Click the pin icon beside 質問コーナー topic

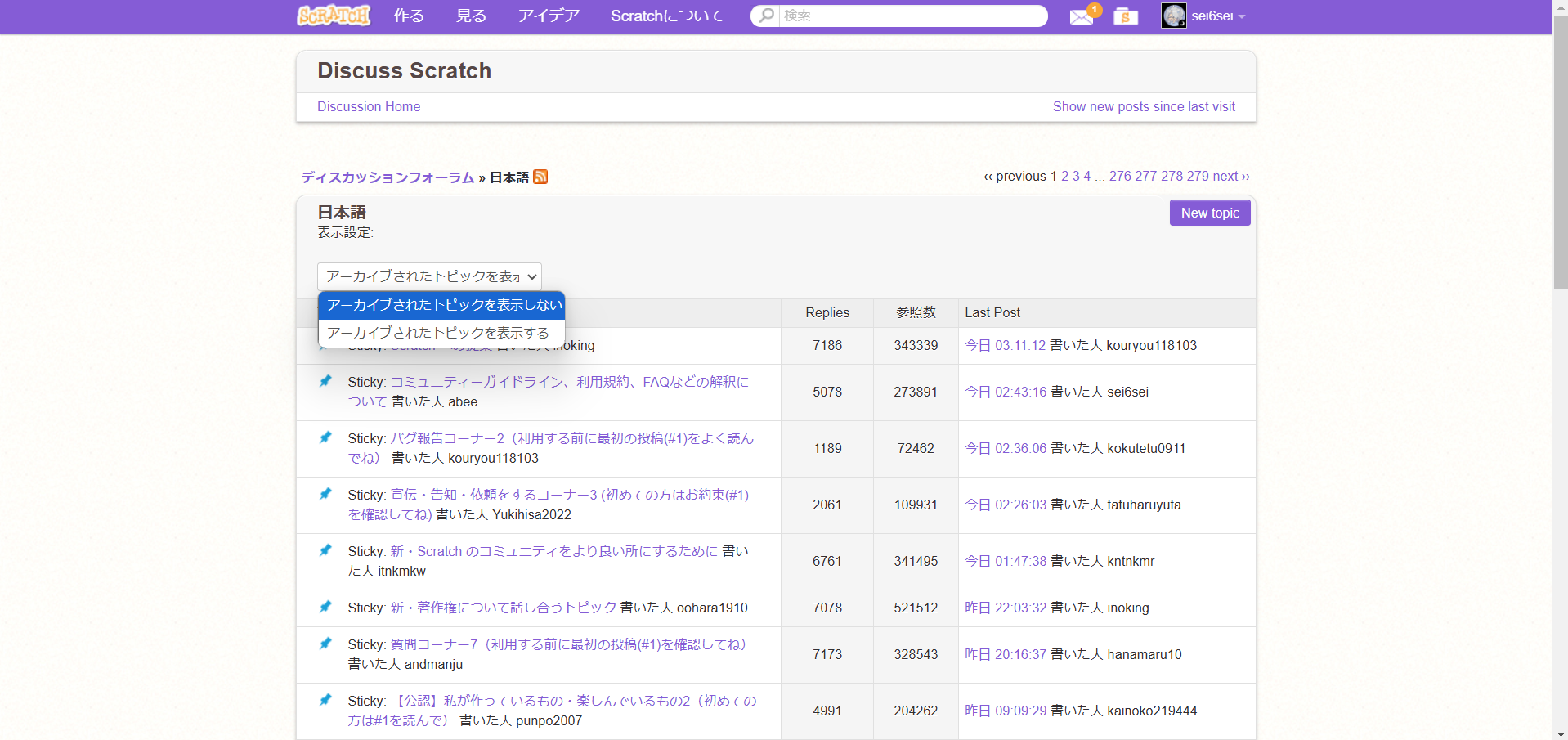click(x=325, y=644)
